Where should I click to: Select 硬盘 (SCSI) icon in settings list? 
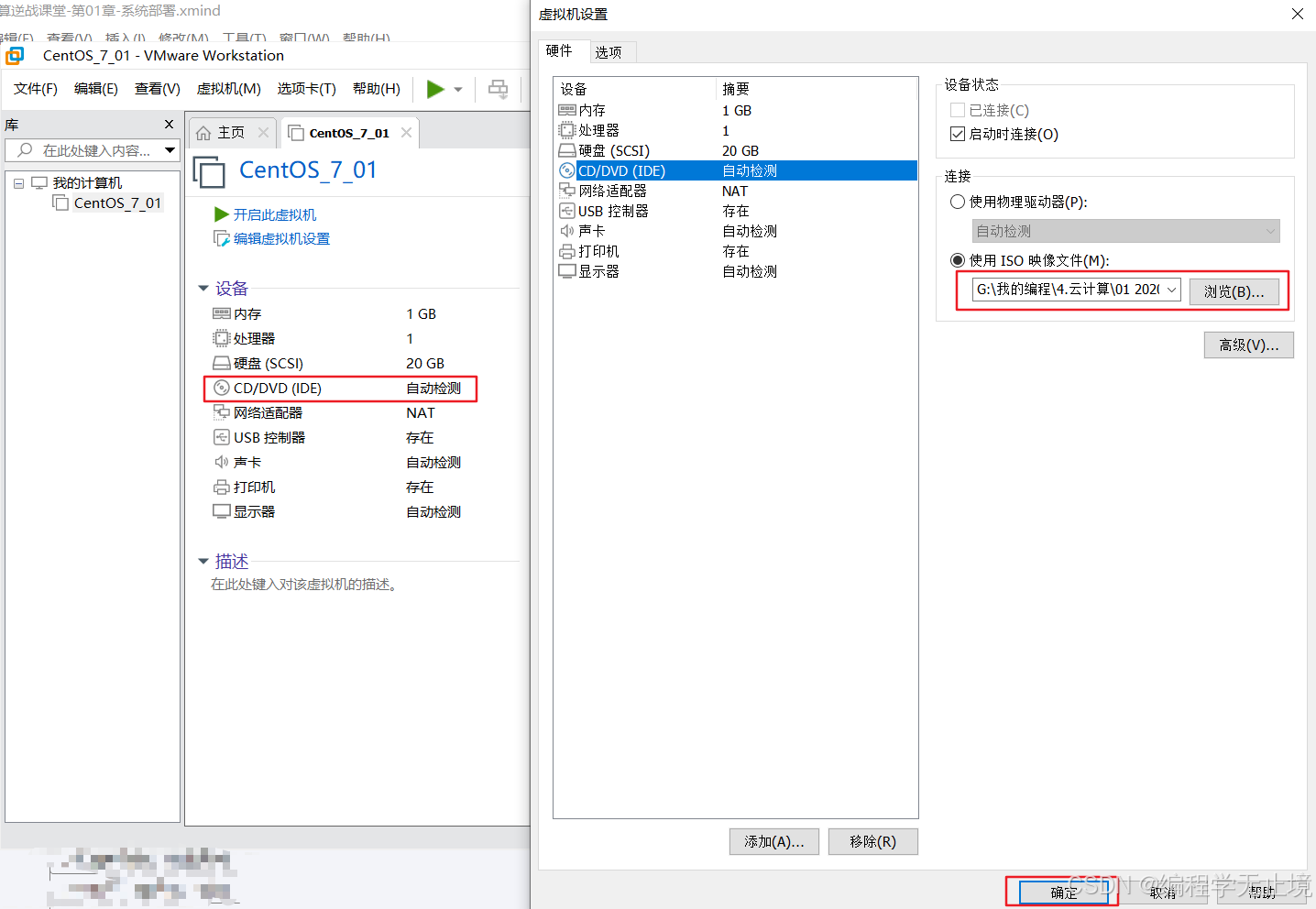point(567,150)
